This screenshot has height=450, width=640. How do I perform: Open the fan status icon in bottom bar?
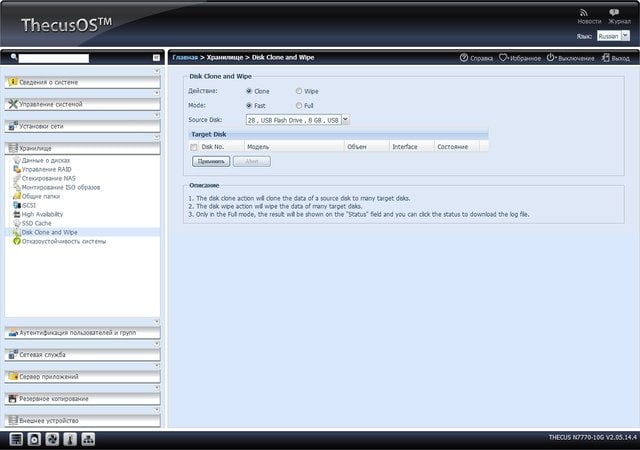52,439
